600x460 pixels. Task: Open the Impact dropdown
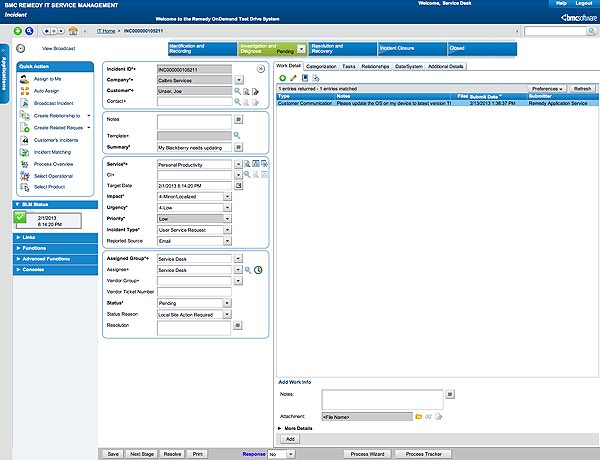[227, 196]
